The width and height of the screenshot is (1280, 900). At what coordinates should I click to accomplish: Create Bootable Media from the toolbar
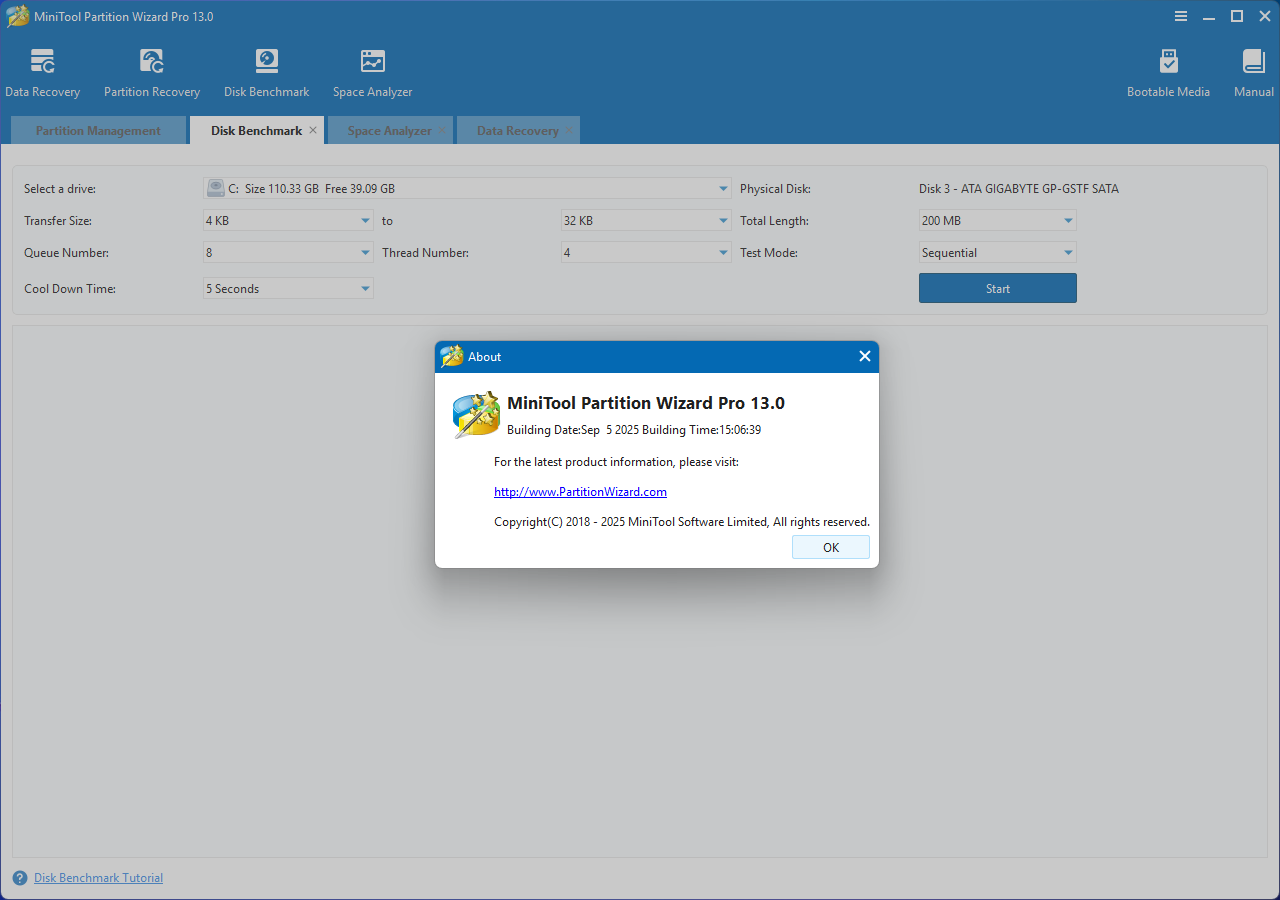(1168, 73)
